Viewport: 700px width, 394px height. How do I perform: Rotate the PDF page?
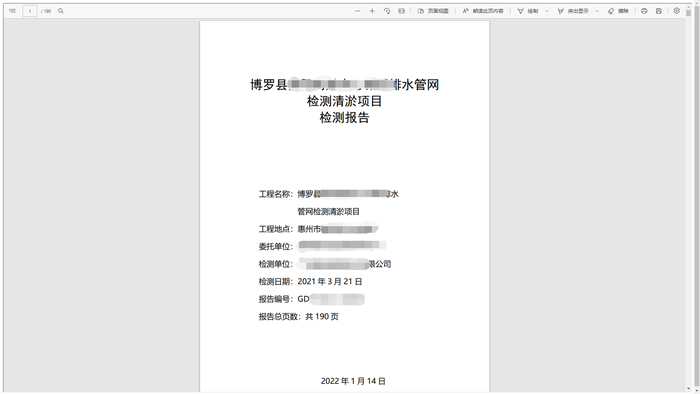387,11
